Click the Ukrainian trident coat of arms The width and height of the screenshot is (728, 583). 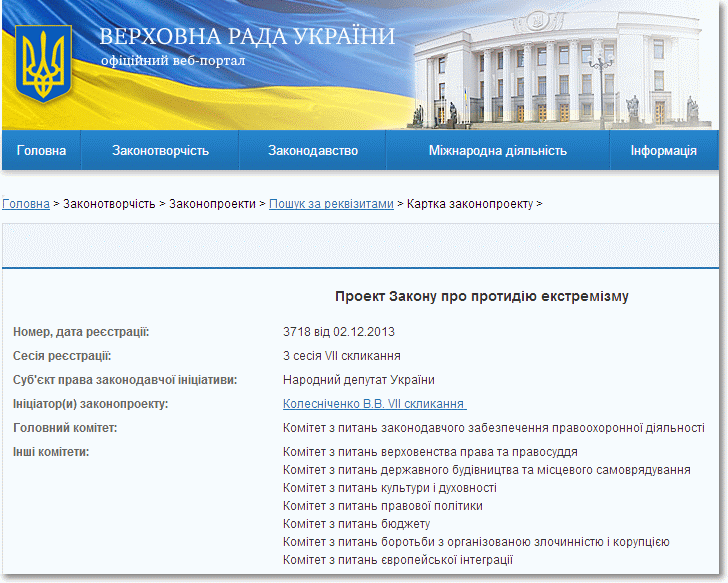tap(43, 64)
